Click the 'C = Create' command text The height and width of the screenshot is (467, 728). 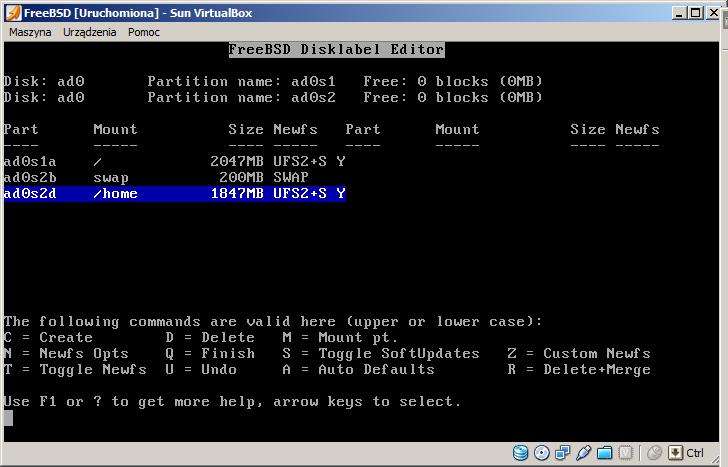(49, 337)
